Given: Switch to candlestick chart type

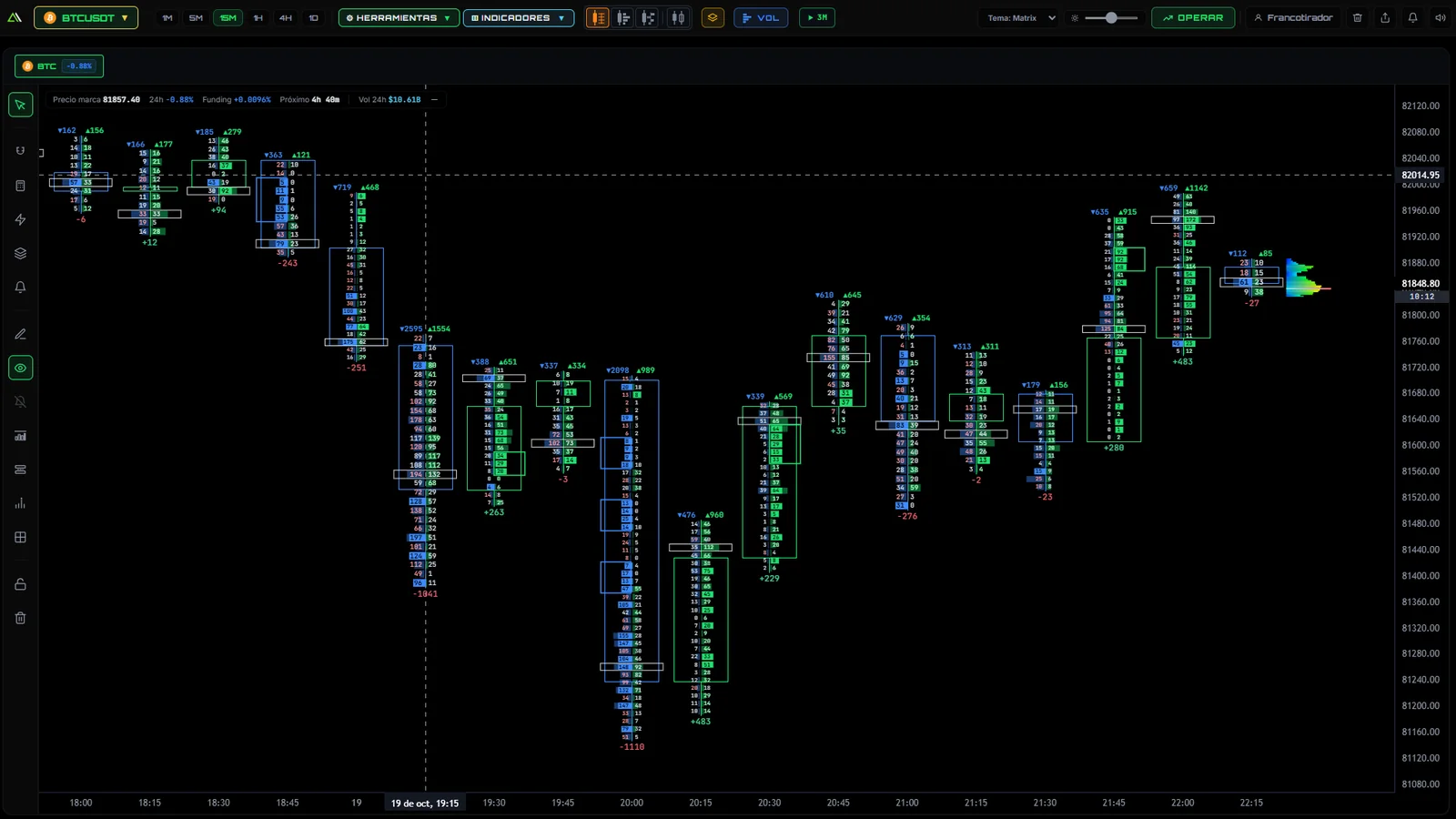Looking at the screenshot, I should (678, 17).
